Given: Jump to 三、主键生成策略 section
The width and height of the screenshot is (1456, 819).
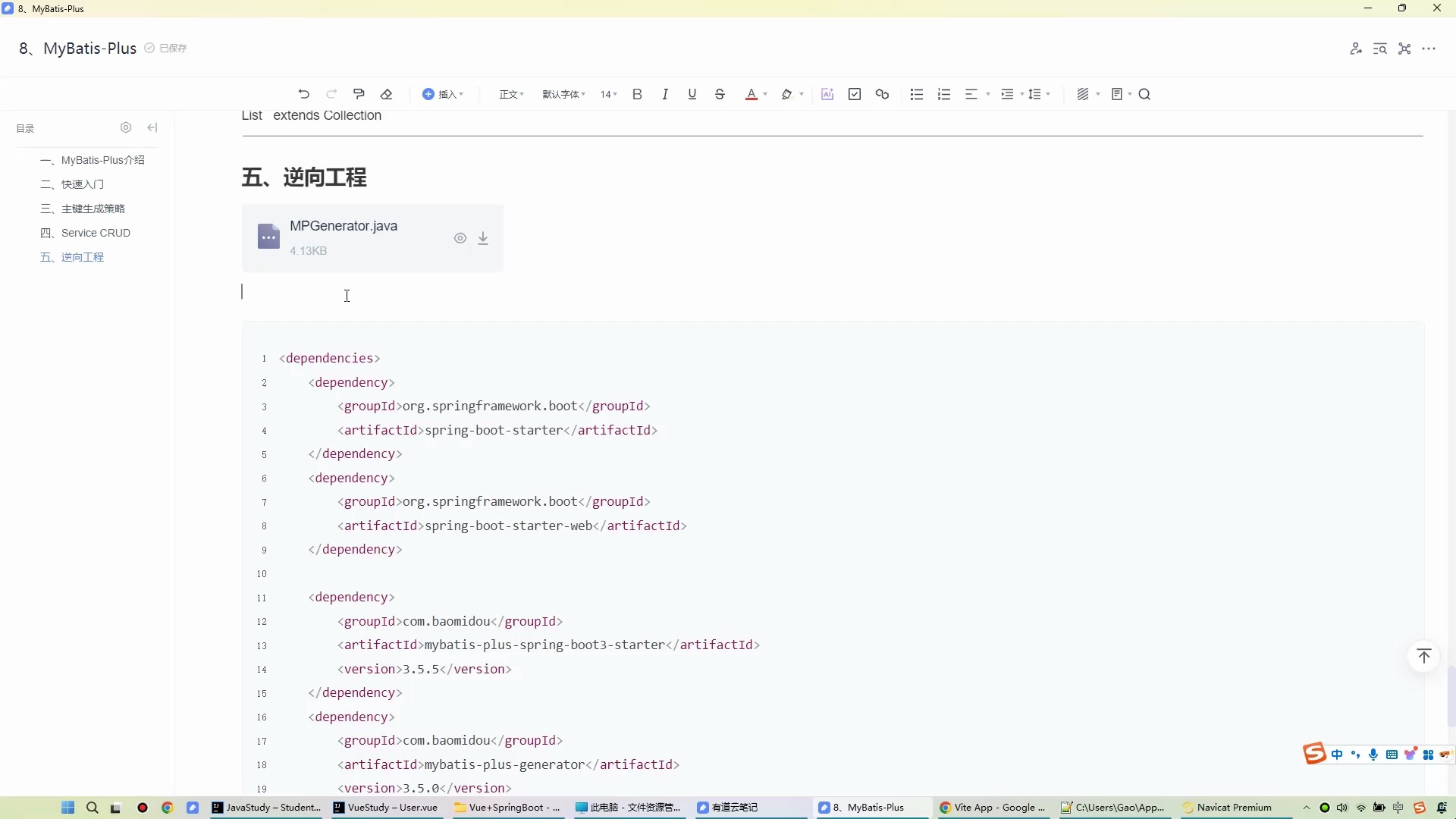Looking at the screenshot, I should click(x=83, y=209).
